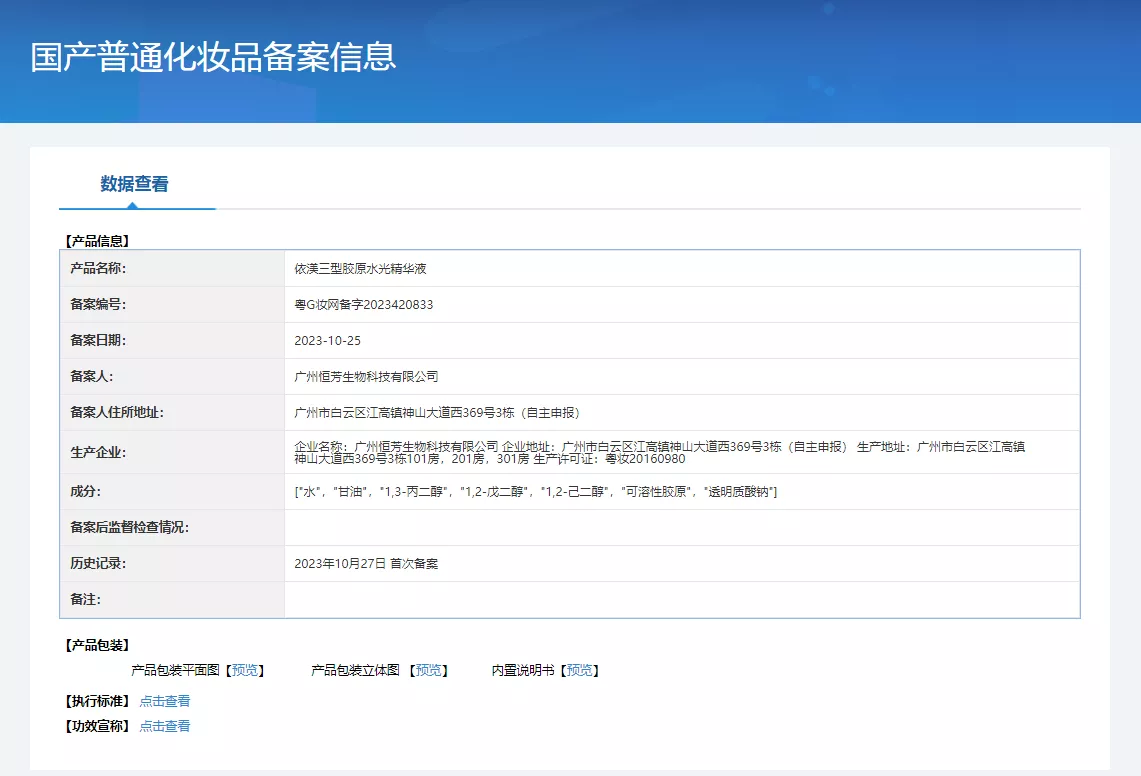
Task: Click the 产品名称 label cell
Action: [98, 269]
